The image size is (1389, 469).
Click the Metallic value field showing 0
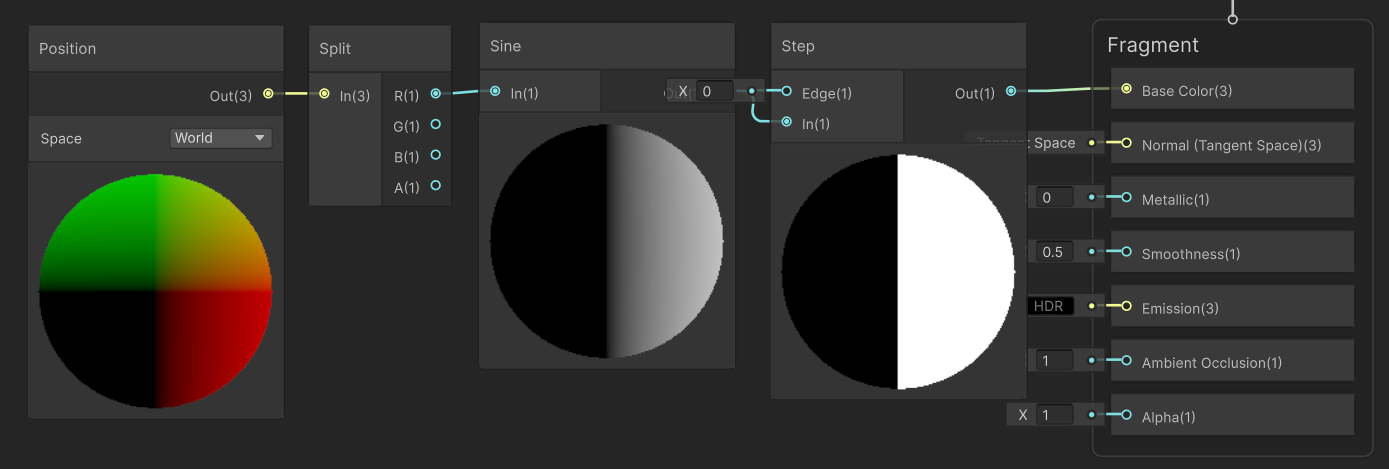pyautogui.click(x=1054, y=198)
